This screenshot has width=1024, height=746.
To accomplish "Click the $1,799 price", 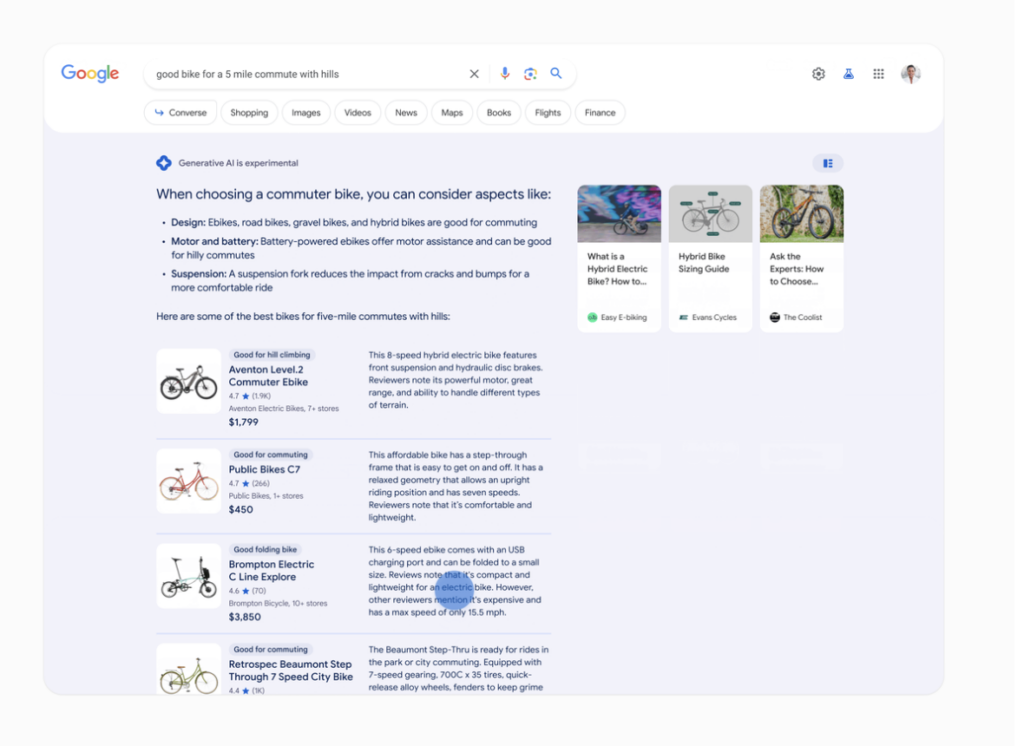I will point(244,422).
